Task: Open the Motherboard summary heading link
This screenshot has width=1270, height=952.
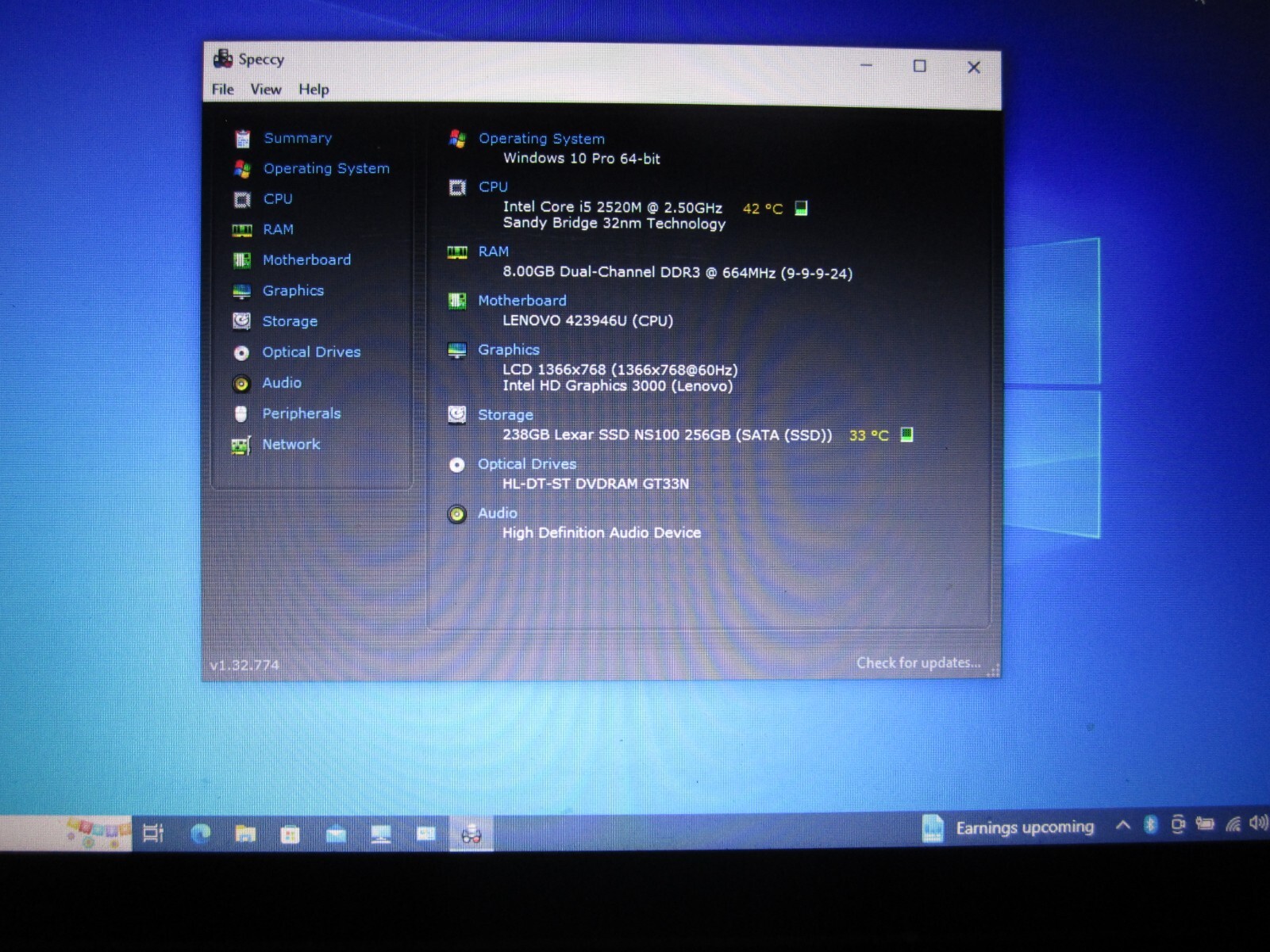Action: point(522,301)
